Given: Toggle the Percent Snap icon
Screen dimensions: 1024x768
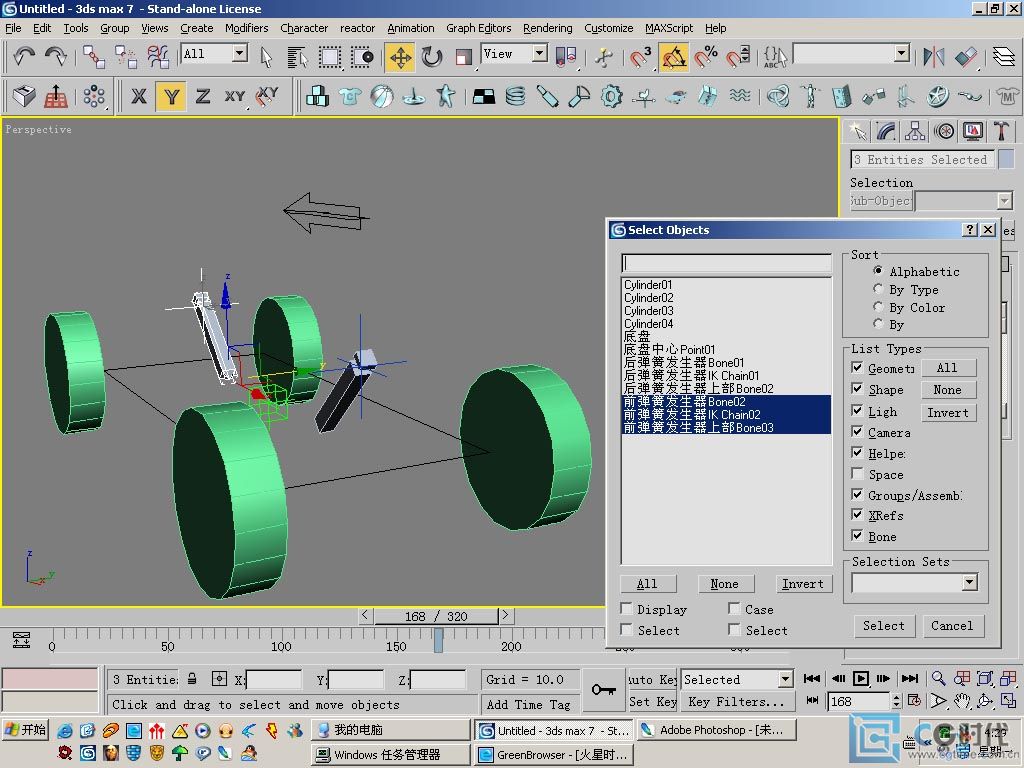Looking at the screenshot, I should [x=705, y=57].
